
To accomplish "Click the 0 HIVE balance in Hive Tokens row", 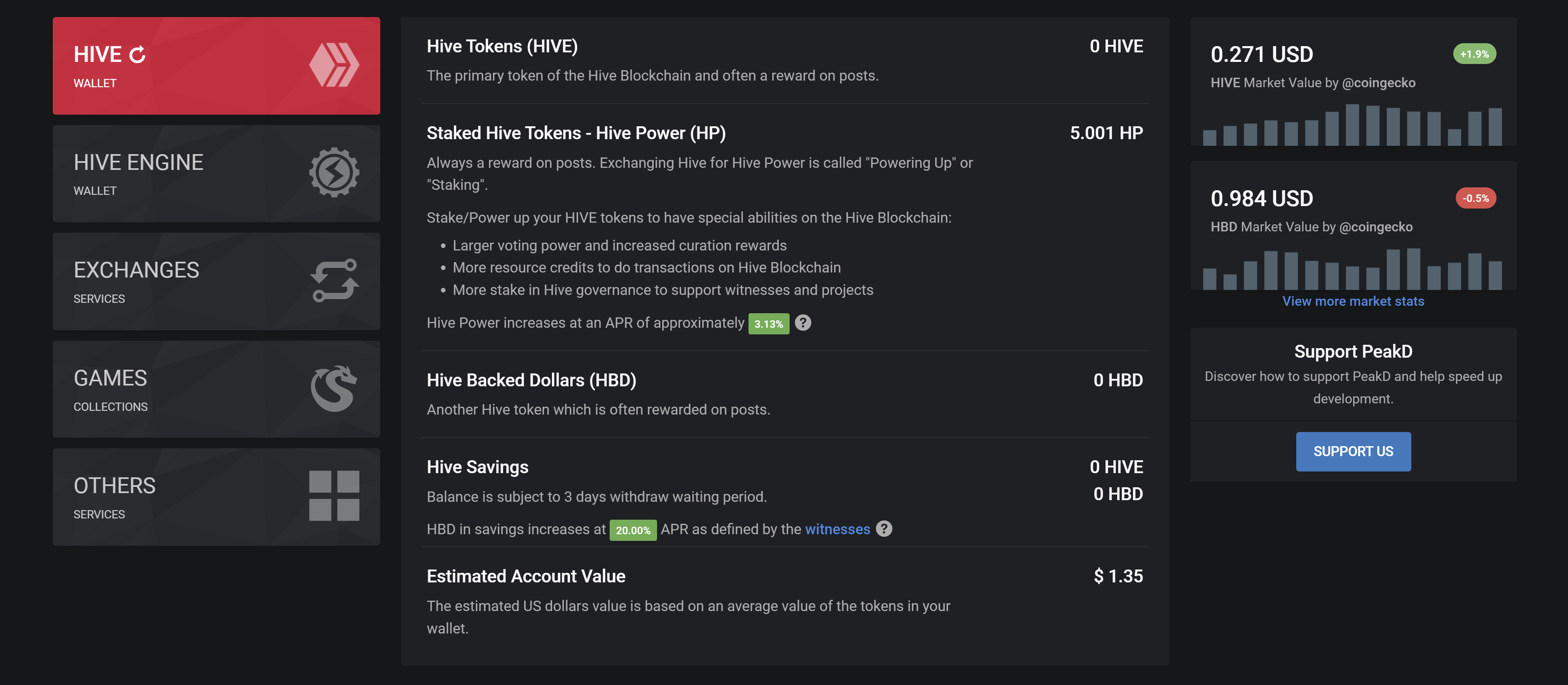I will click(1116, 46).
